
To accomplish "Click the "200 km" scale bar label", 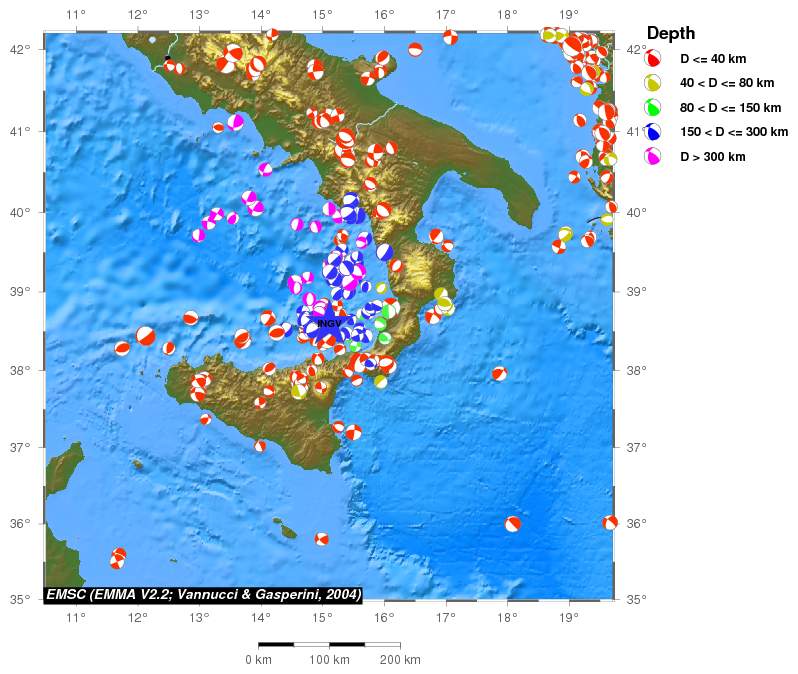I will click(400, 660).
